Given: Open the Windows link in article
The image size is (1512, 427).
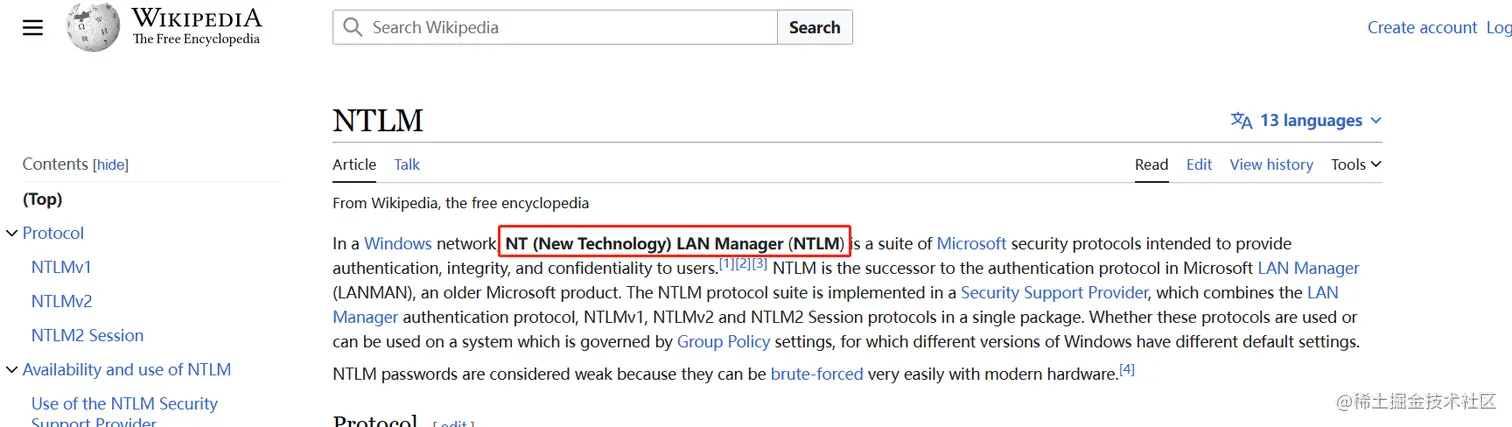Looking at the screenshot, I should click(x=398, y=243).
